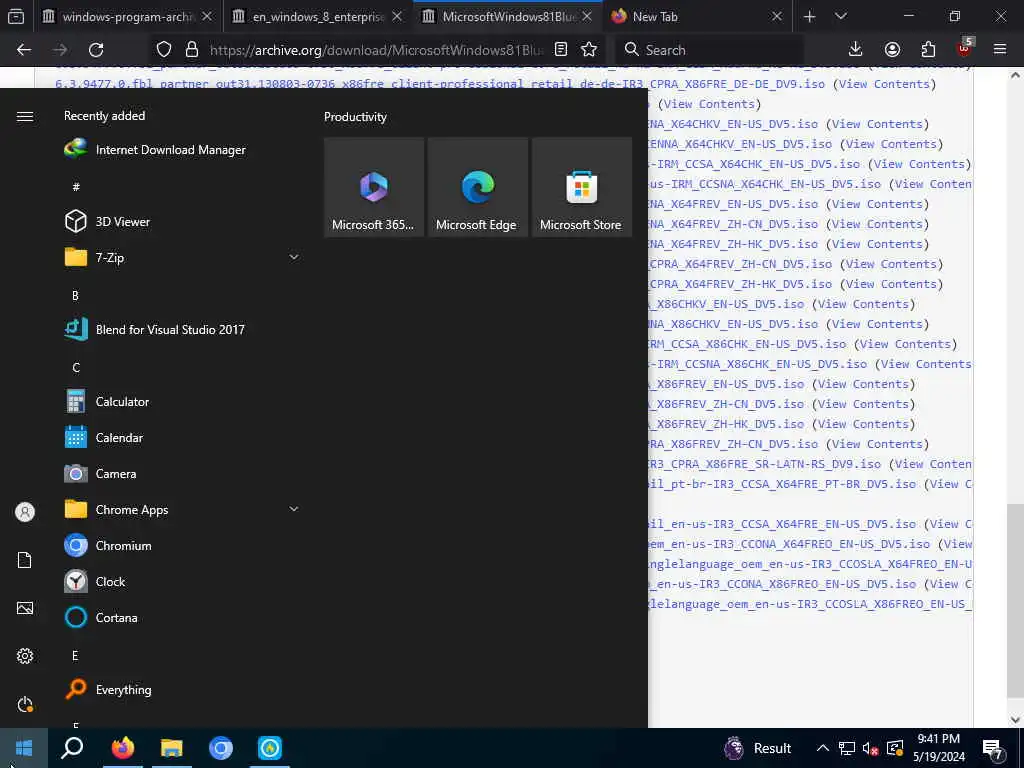The image size is (1024, 768).
Task: Open Firefox downloads panel
Action: click(856, 50)
